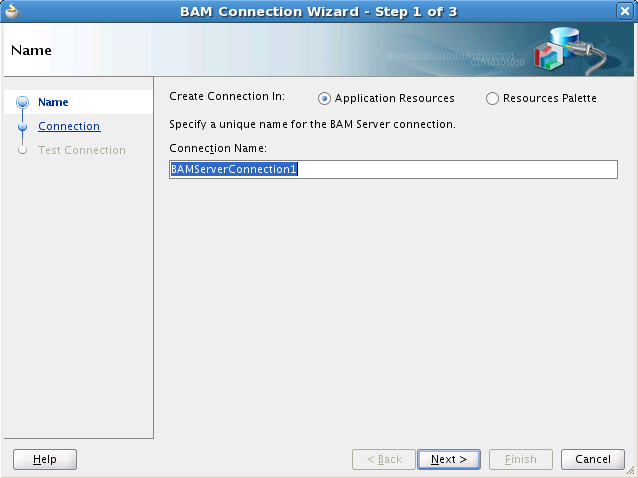Click the window resize grip corner
This screenshot has width=638, height=478.
(x=630, y=471)
